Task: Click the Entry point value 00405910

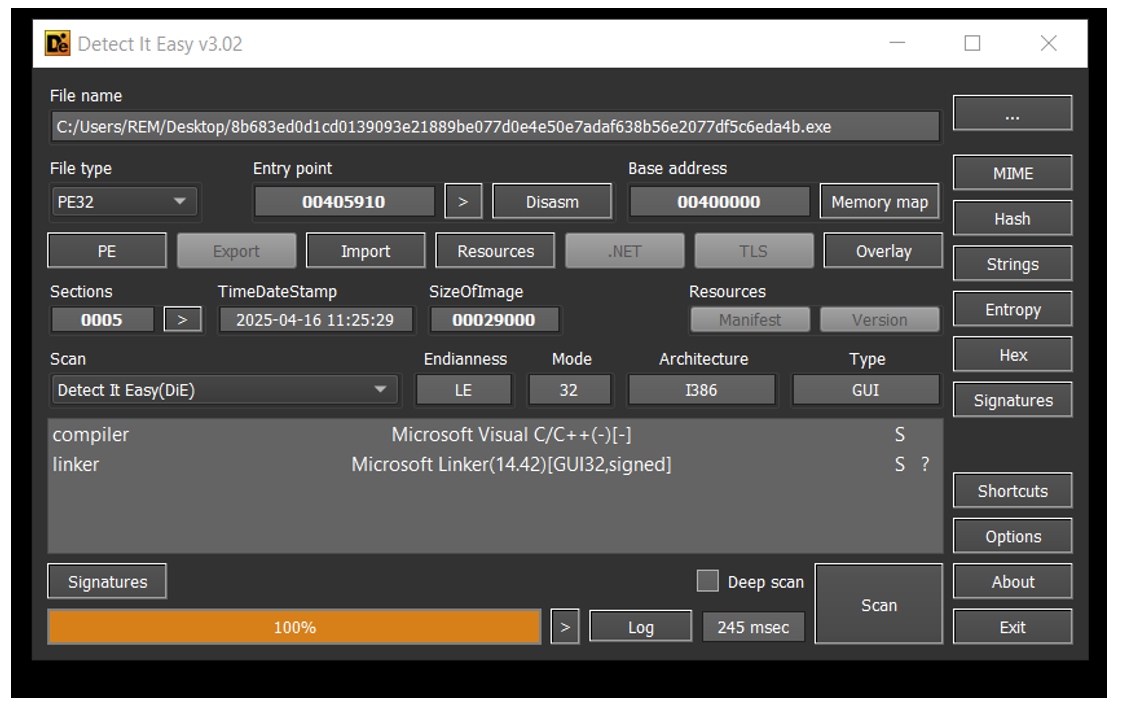Action: [x=344, y=202]
